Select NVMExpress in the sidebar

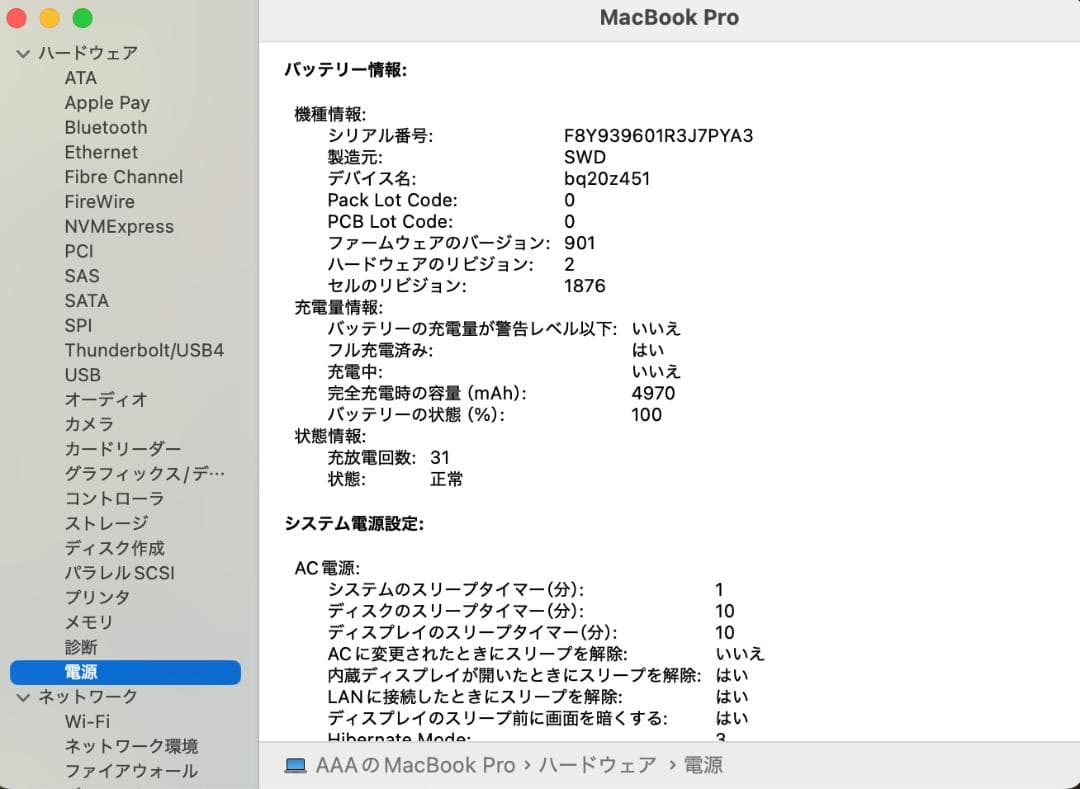coord(117,226)
